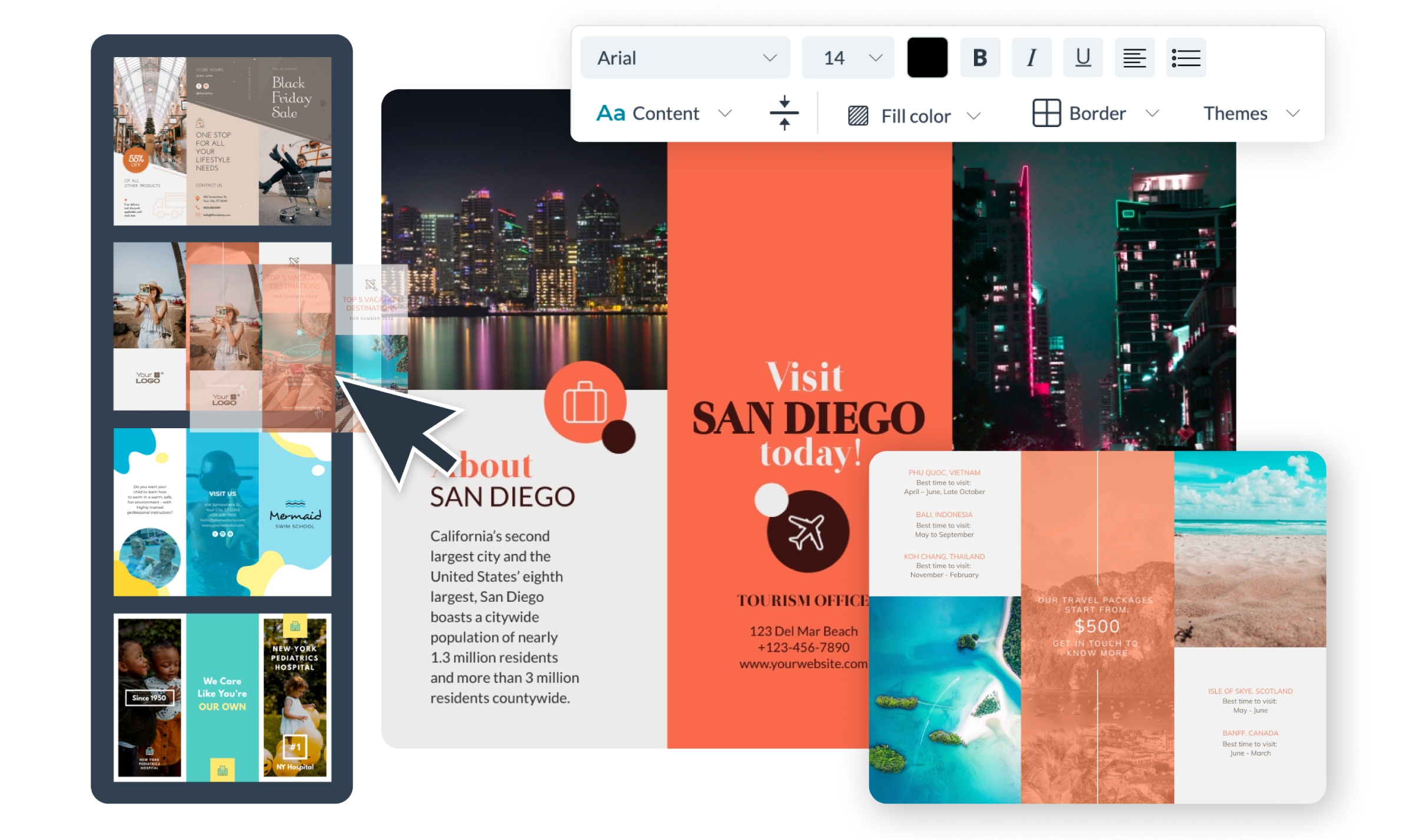Select the suitcase icon graphic
1403x840 pixels.
click(x=586, y=403)
